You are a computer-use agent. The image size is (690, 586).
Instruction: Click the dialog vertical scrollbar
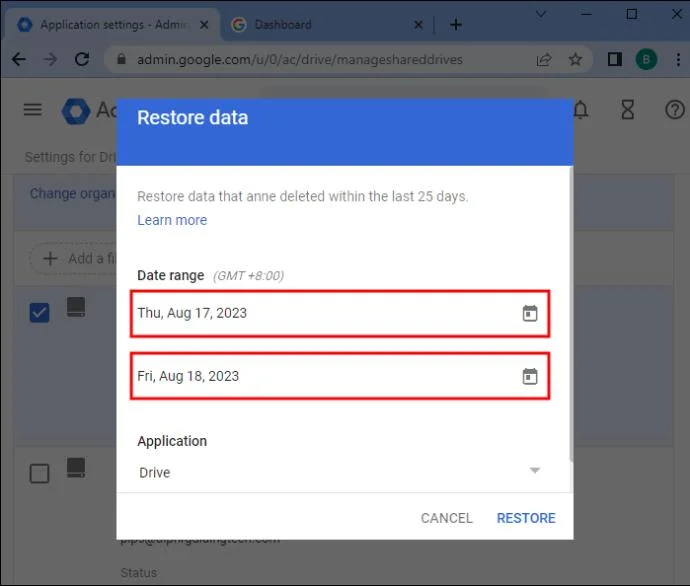click(x=571, y=314)
